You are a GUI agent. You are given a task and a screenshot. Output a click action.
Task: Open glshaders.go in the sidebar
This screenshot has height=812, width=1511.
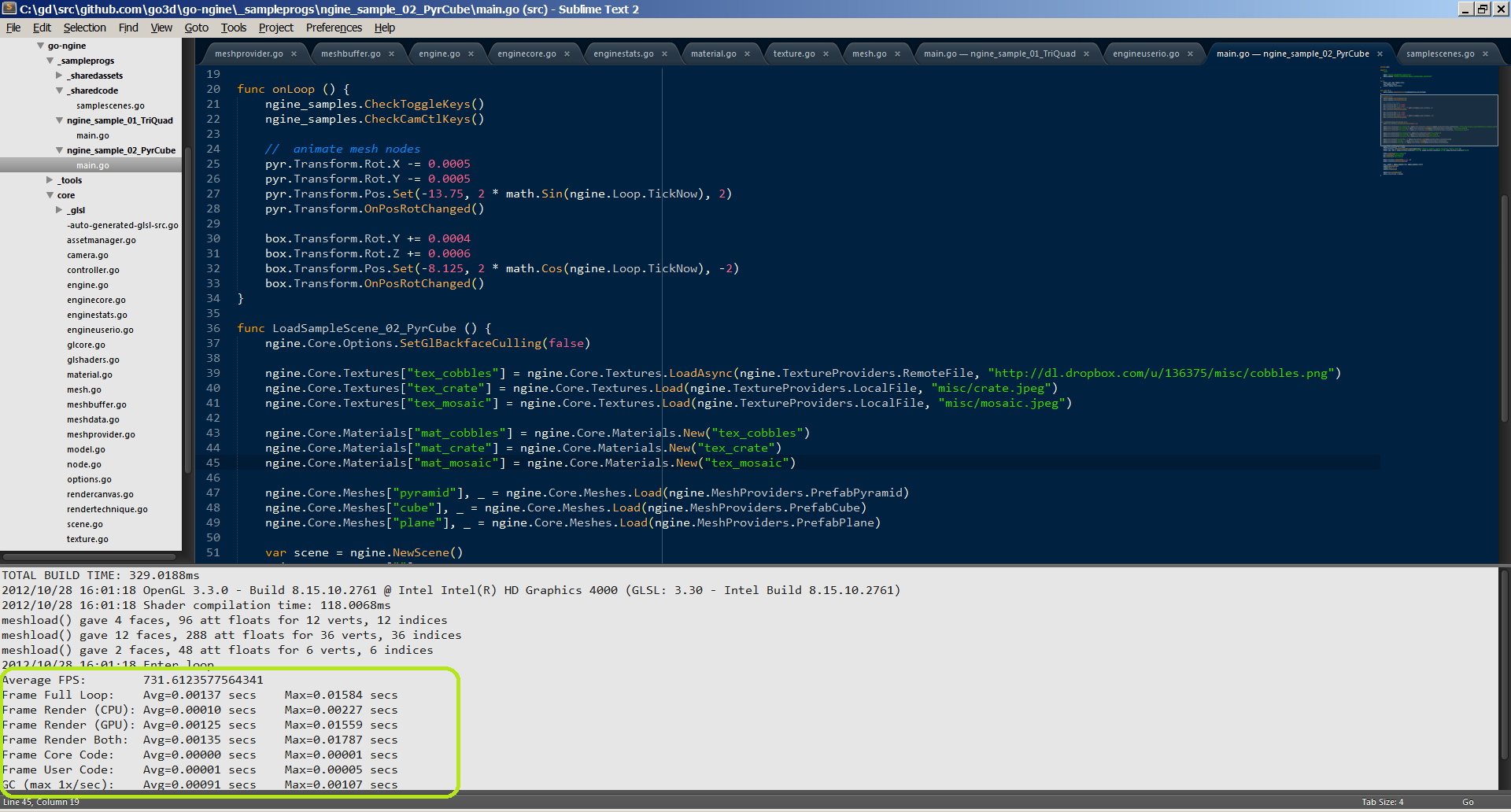click(x=93, y=360)
